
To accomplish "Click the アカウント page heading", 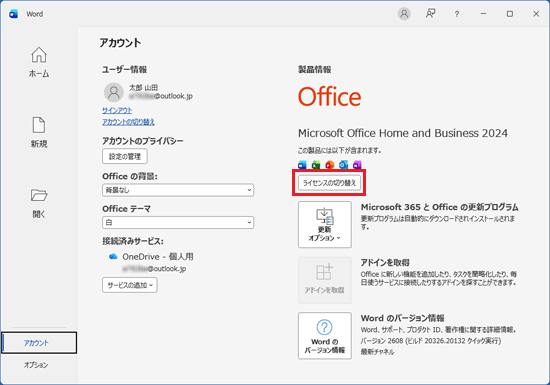I will click(120, 43).
